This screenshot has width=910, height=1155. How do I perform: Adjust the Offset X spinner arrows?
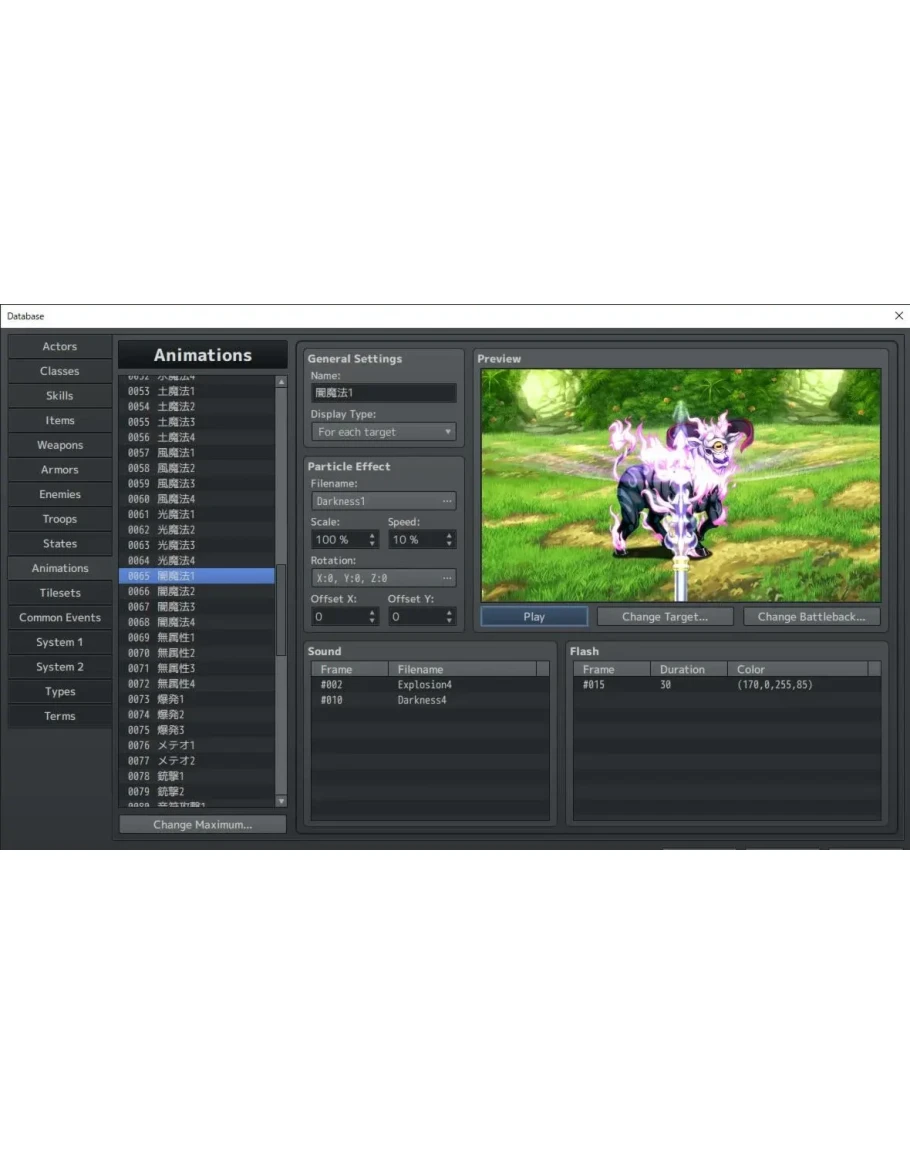(372, 617)
